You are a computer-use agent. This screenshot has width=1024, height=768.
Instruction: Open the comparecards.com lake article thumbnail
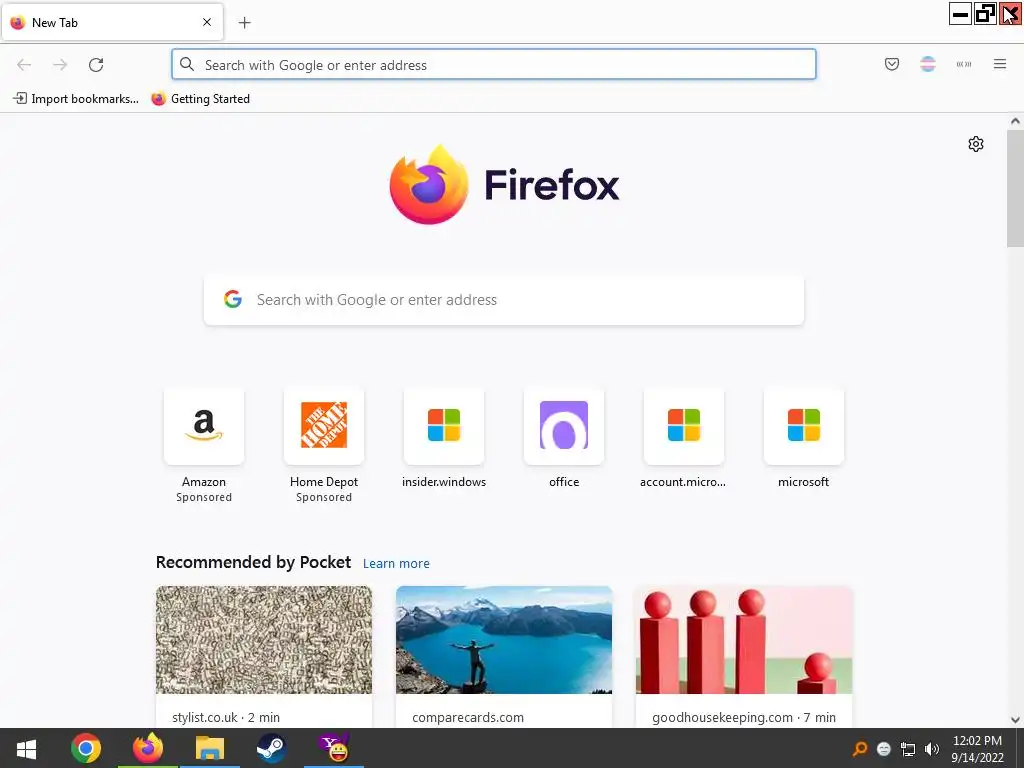[504, 640]
